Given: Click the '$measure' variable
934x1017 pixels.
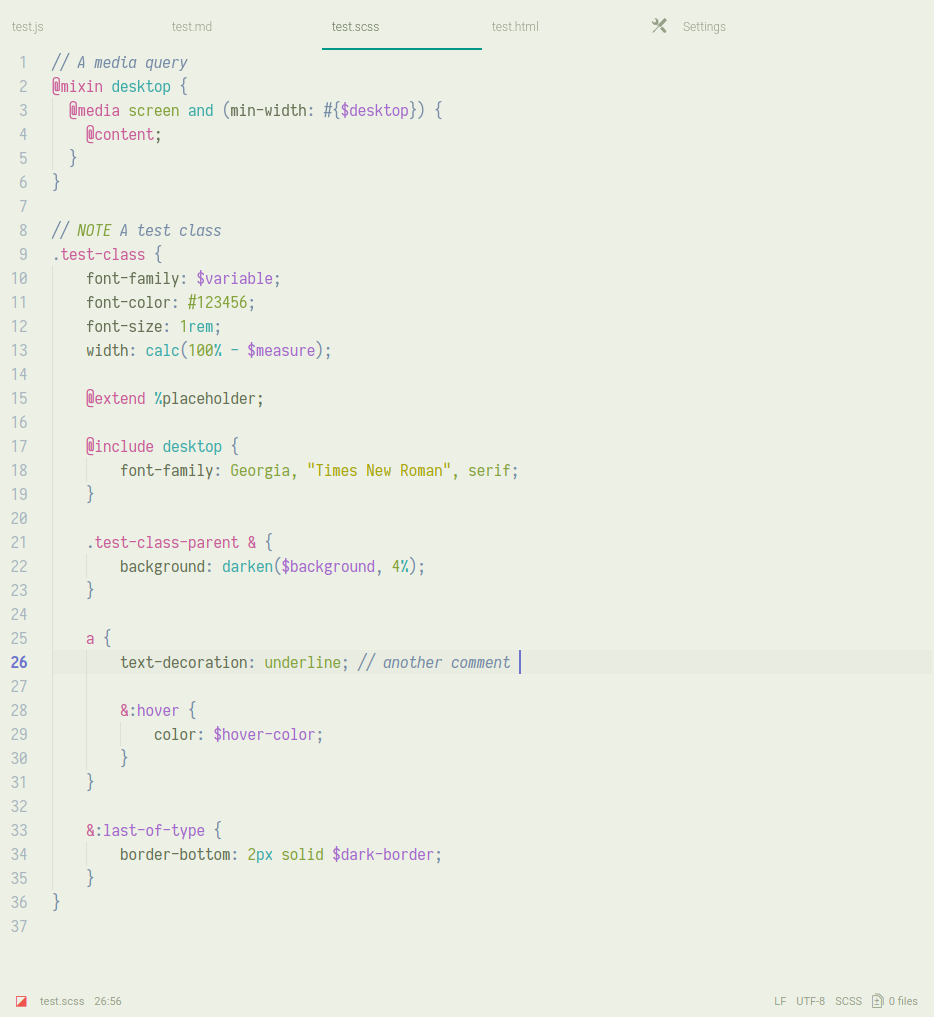Looking at the screenshot, I should point(281,350).
